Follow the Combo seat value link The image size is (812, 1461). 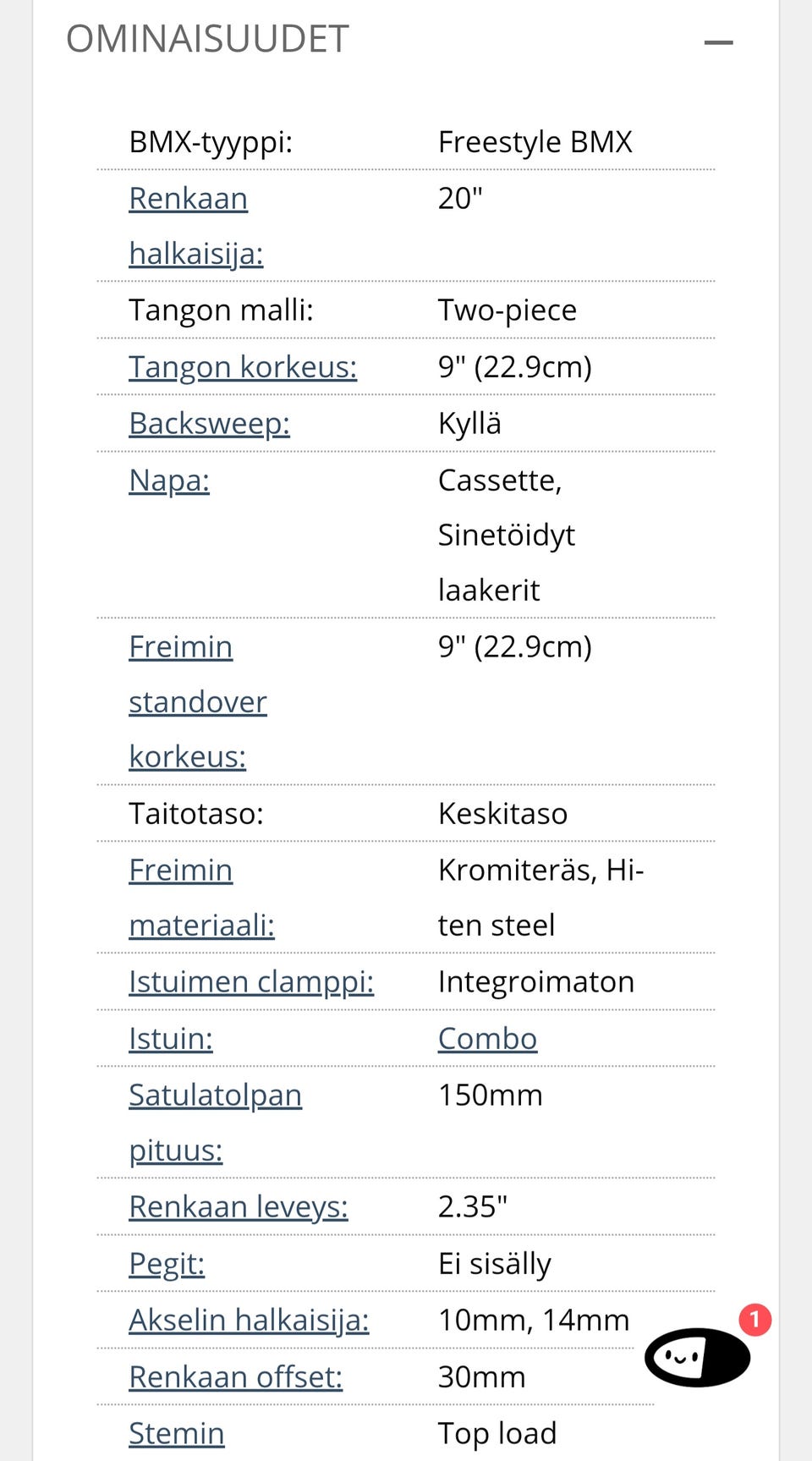pos(487,1039)
